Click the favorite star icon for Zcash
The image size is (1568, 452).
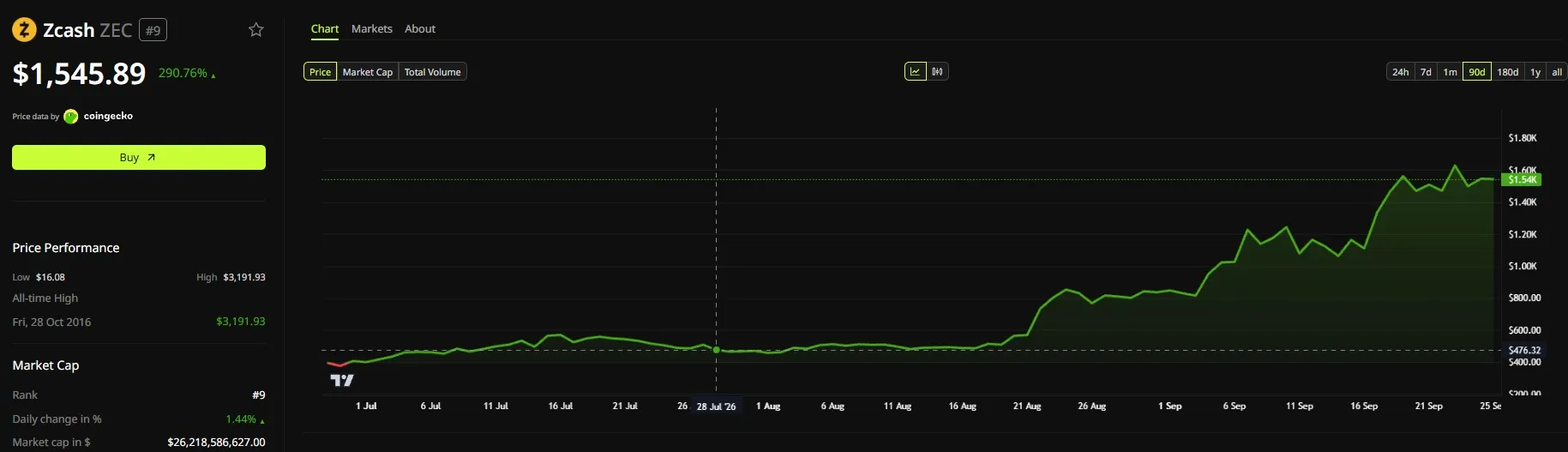coord(255,30)
